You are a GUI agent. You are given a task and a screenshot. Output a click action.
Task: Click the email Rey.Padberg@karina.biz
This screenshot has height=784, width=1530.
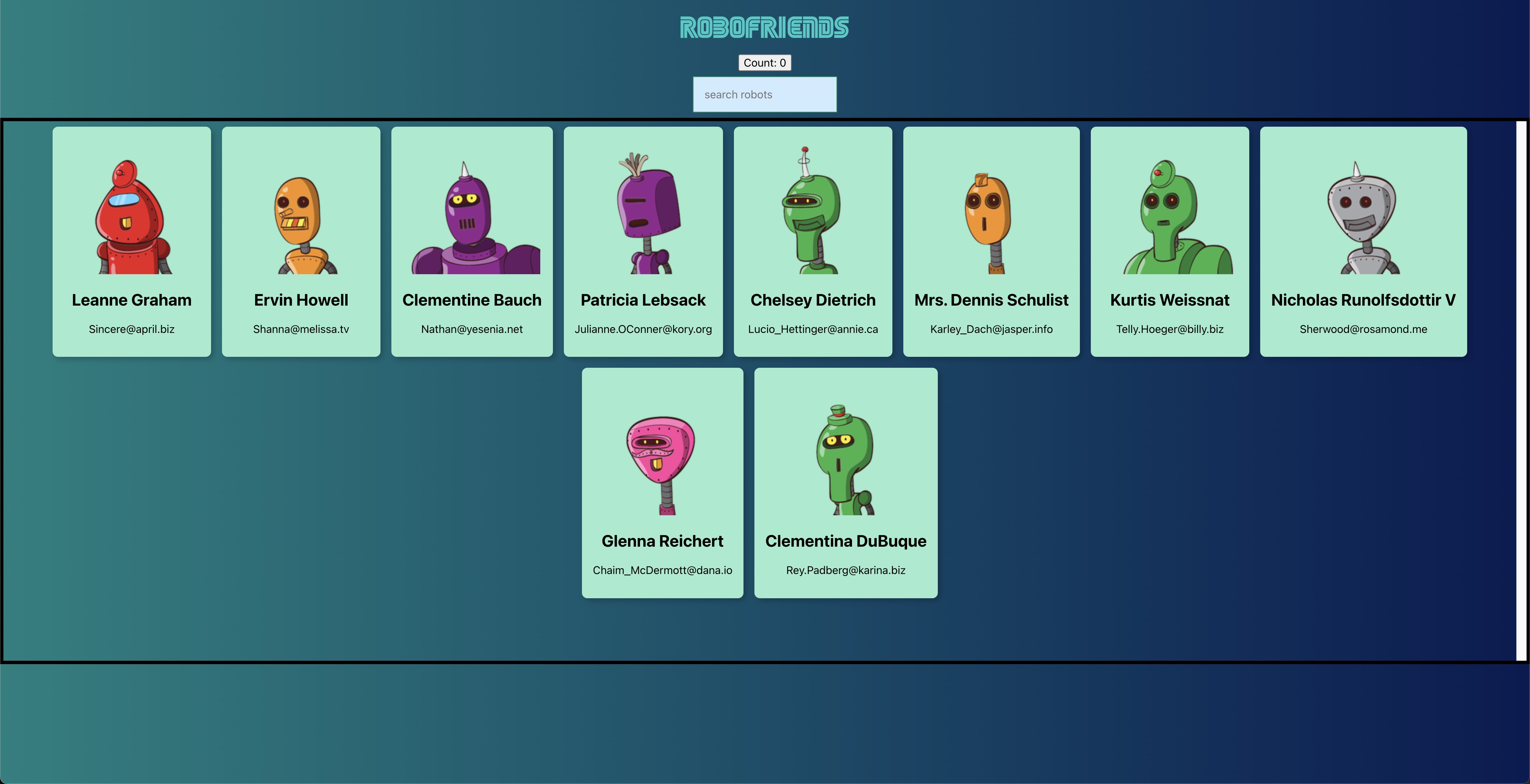click(x=846, y=570)
